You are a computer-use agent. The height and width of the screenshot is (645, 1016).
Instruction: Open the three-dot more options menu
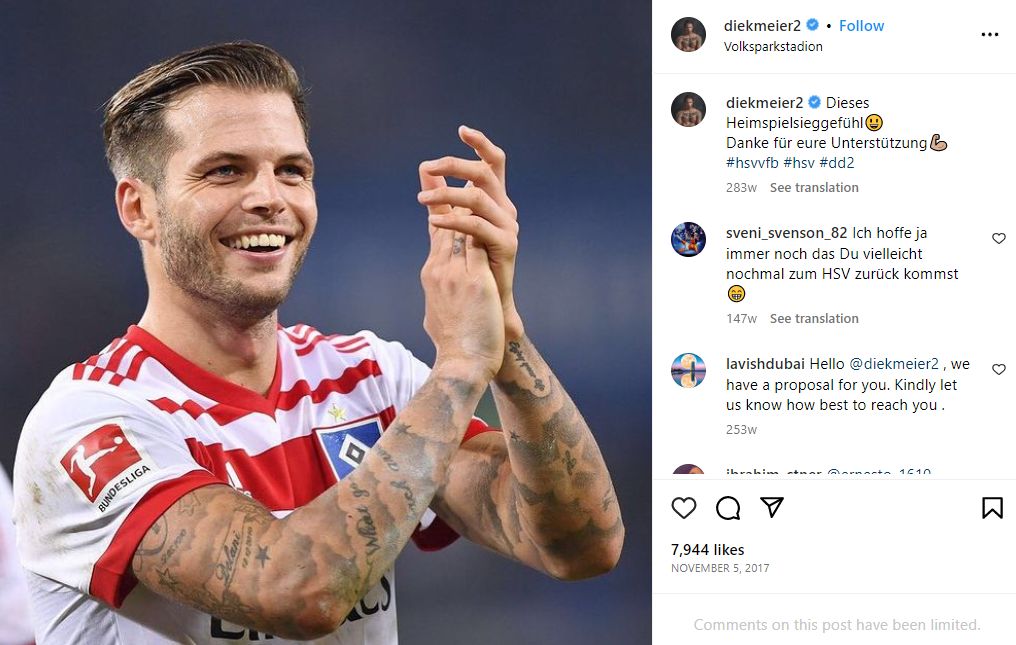[990, 34]
